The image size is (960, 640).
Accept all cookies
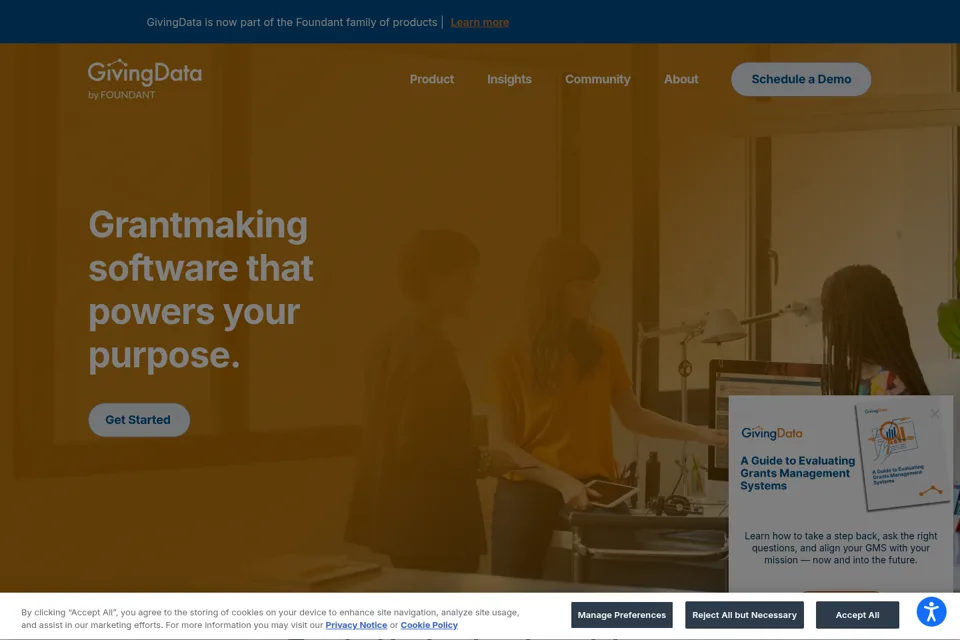click(857, 615)
